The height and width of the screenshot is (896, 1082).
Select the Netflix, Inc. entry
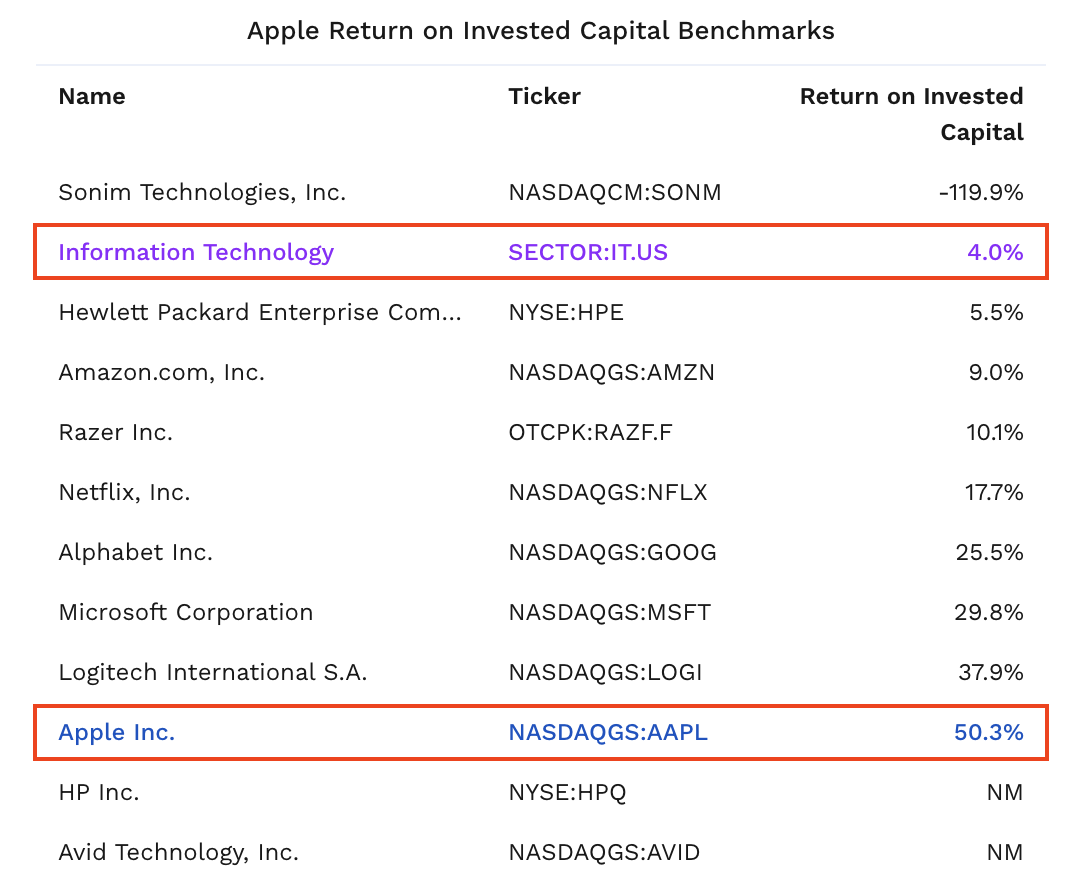point(124,492)
